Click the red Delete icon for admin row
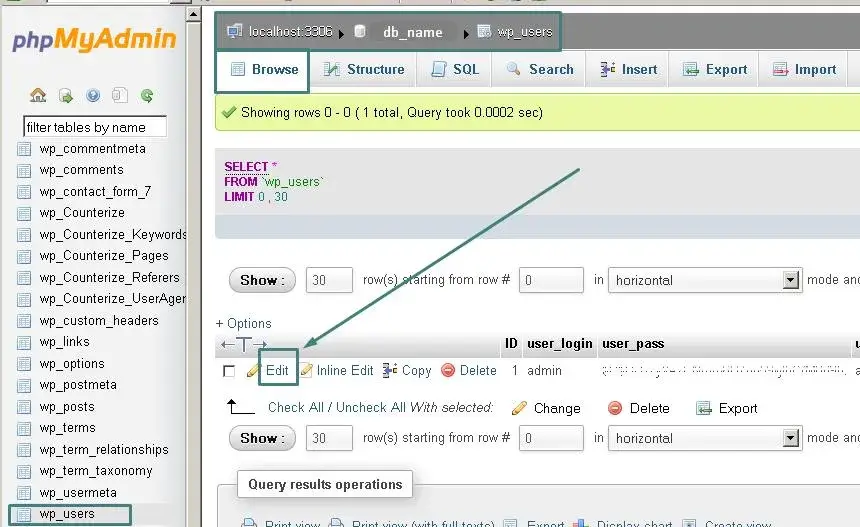This screenshot has width=860, height=527. pyautogui.click(x=448, y=371)
